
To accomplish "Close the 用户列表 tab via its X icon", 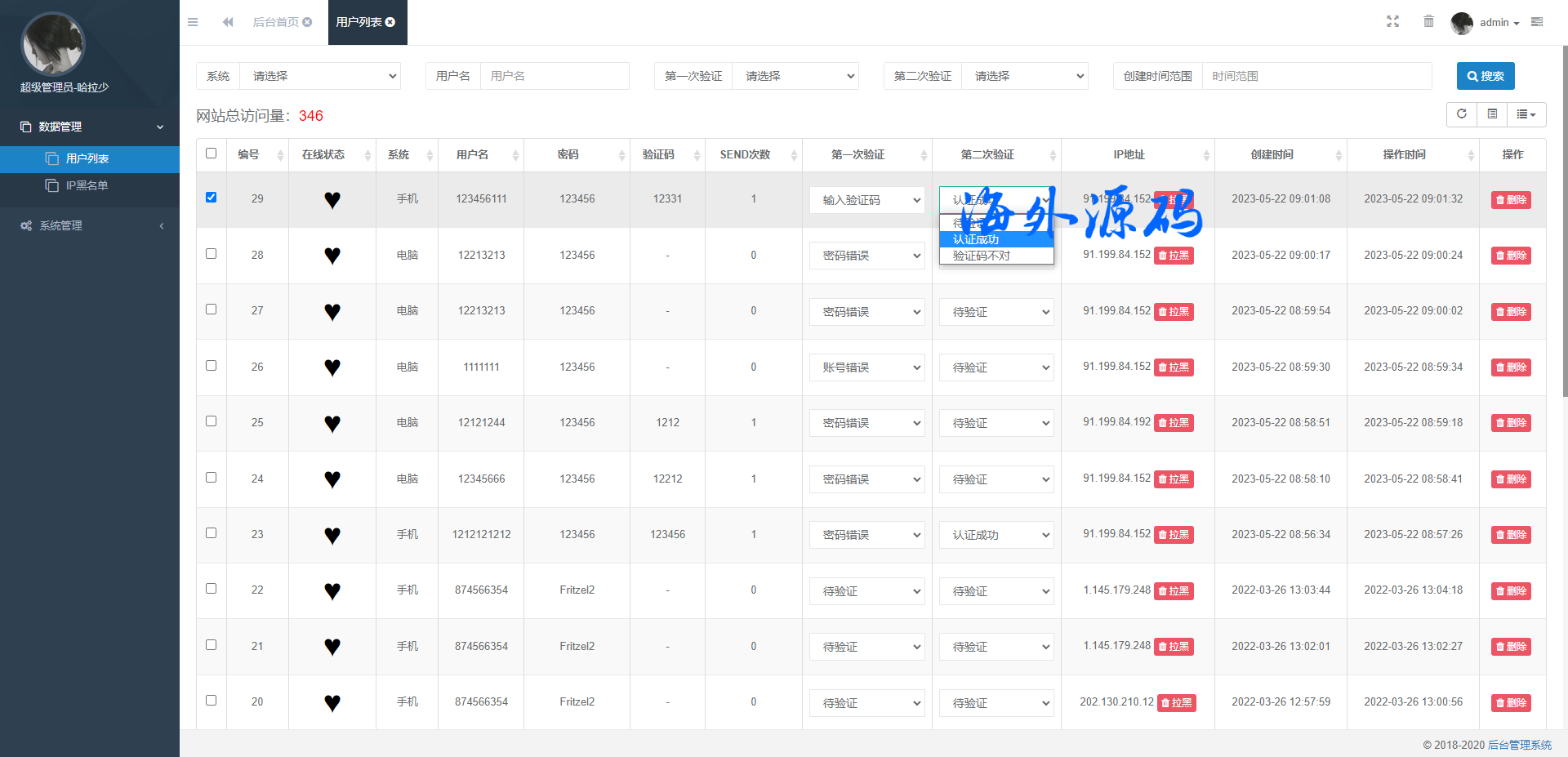I will pos(390,22).
